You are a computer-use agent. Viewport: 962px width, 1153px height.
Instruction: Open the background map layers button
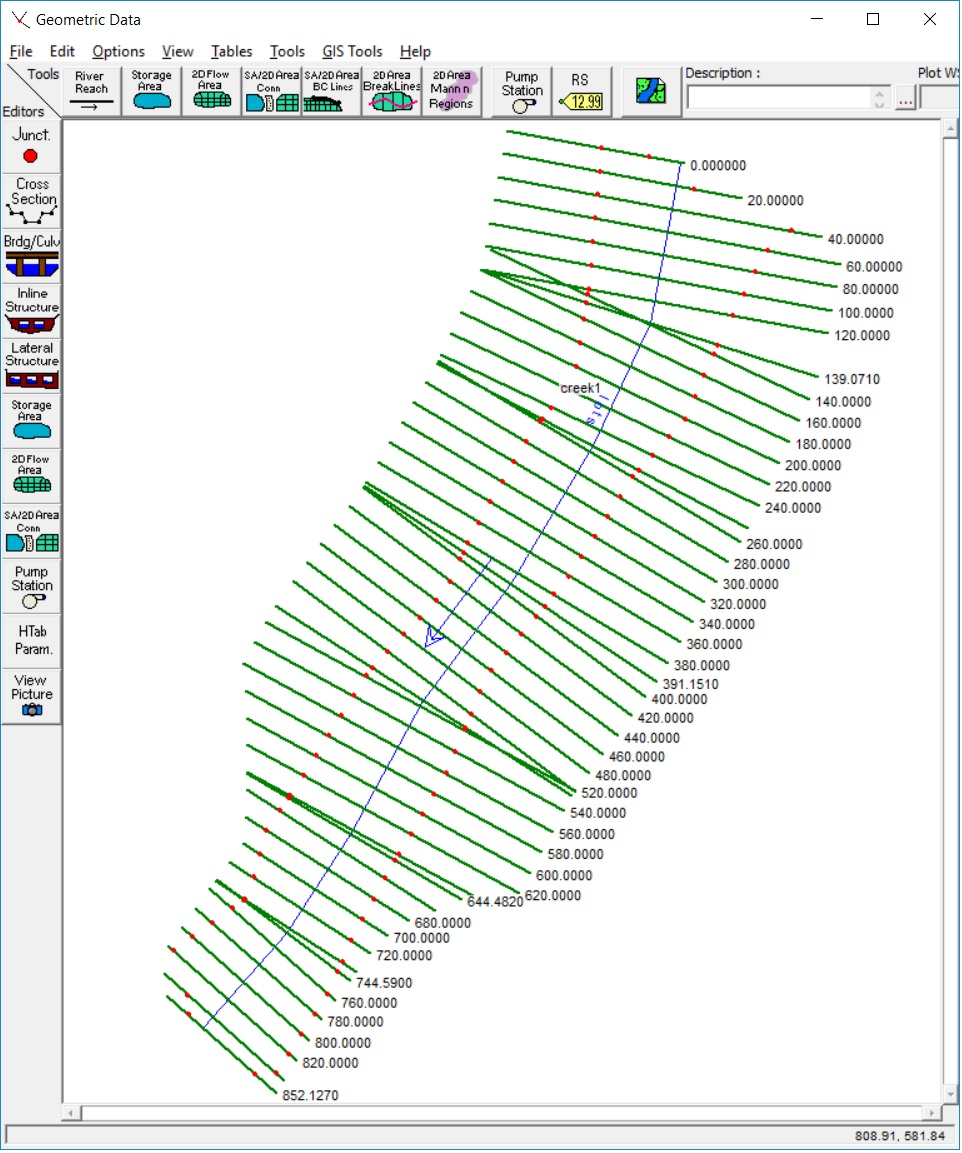(651, 91)
